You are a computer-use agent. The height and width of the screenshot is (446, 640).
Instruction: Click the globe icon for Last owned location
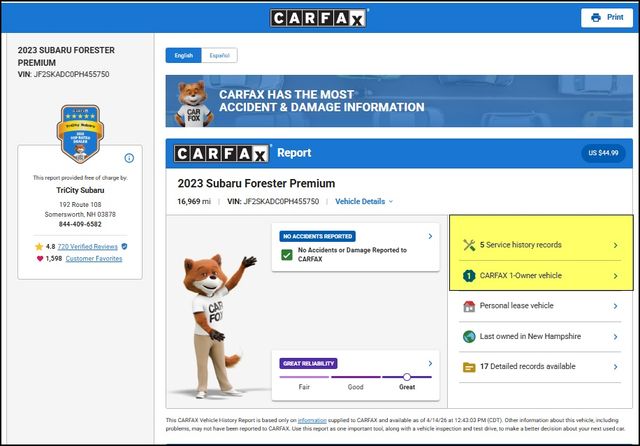pos(470,337)
